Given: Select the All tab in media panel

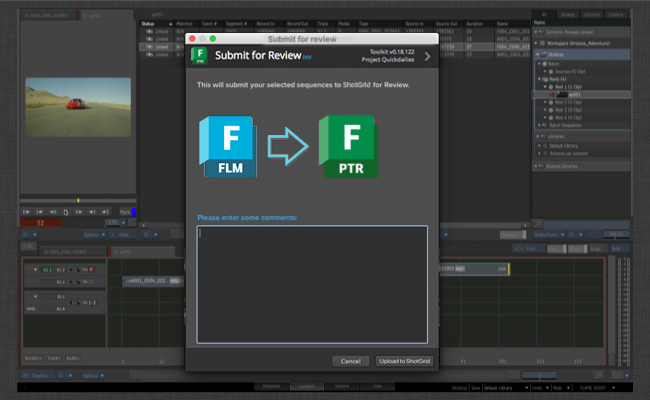Looking at the screenshot, I should [544, 15].
